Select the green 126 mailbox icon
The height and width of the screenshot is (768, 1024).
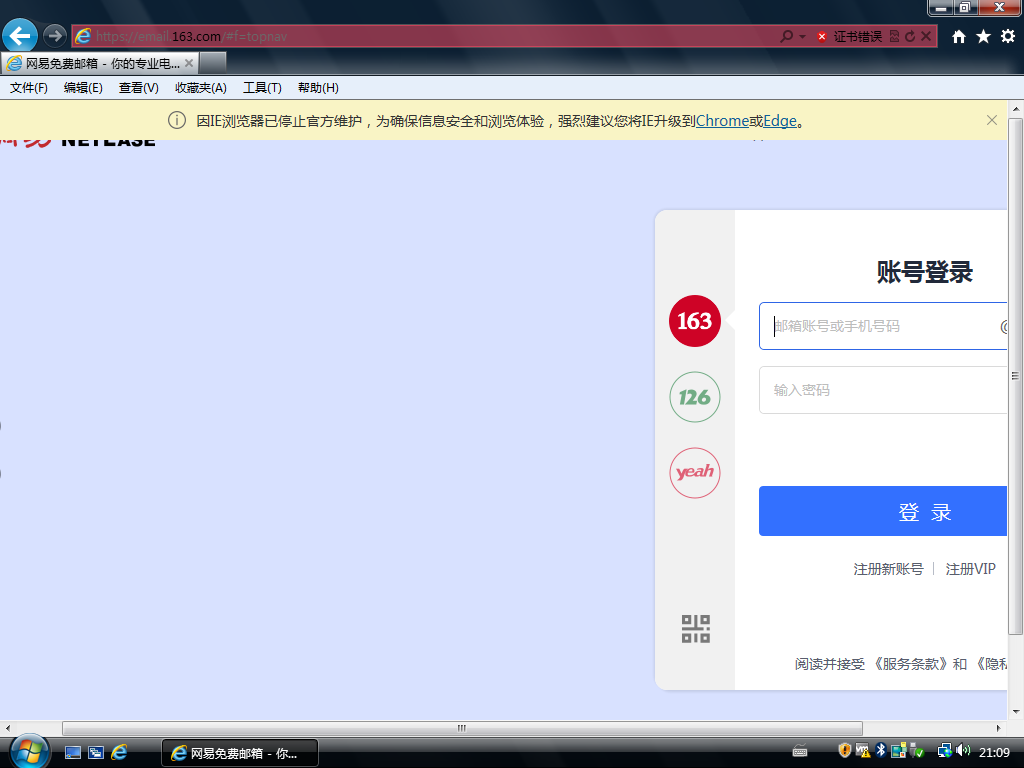tap(694, 397)
